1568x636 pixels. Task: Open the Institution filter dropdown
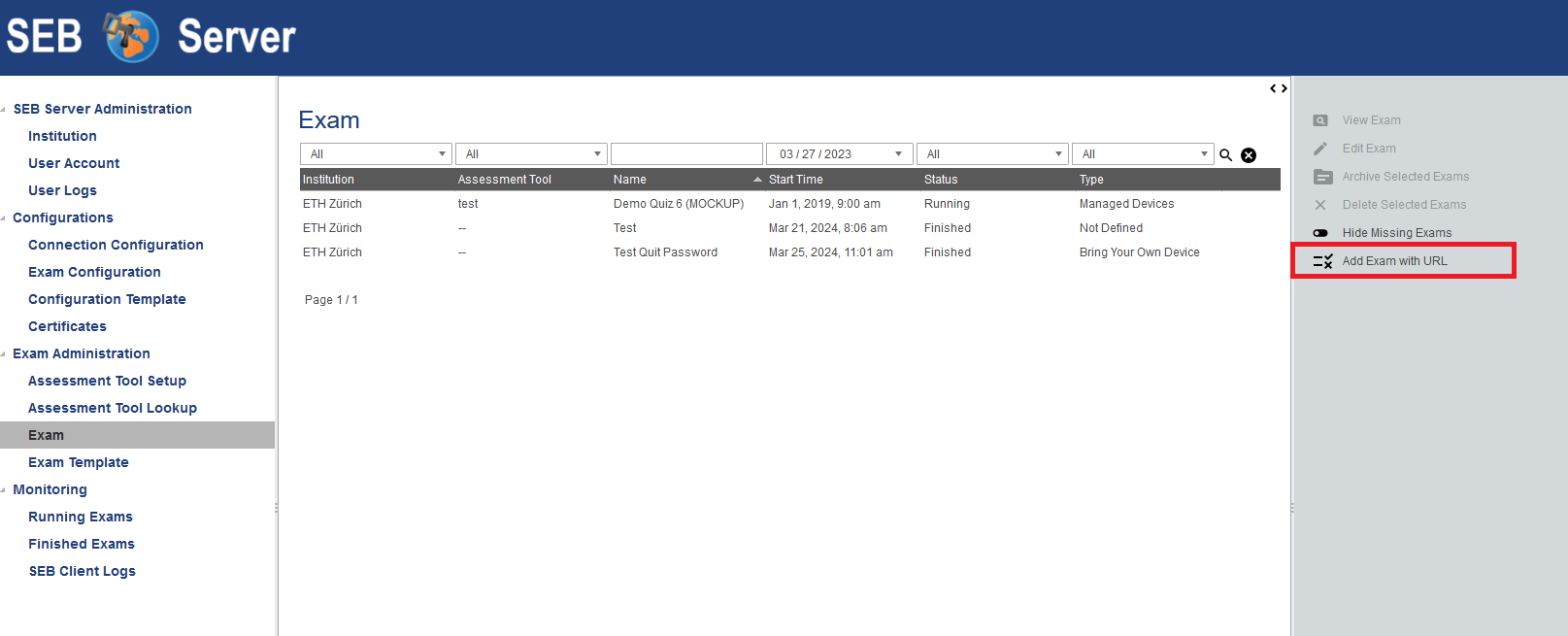click(x=376, y=154)
